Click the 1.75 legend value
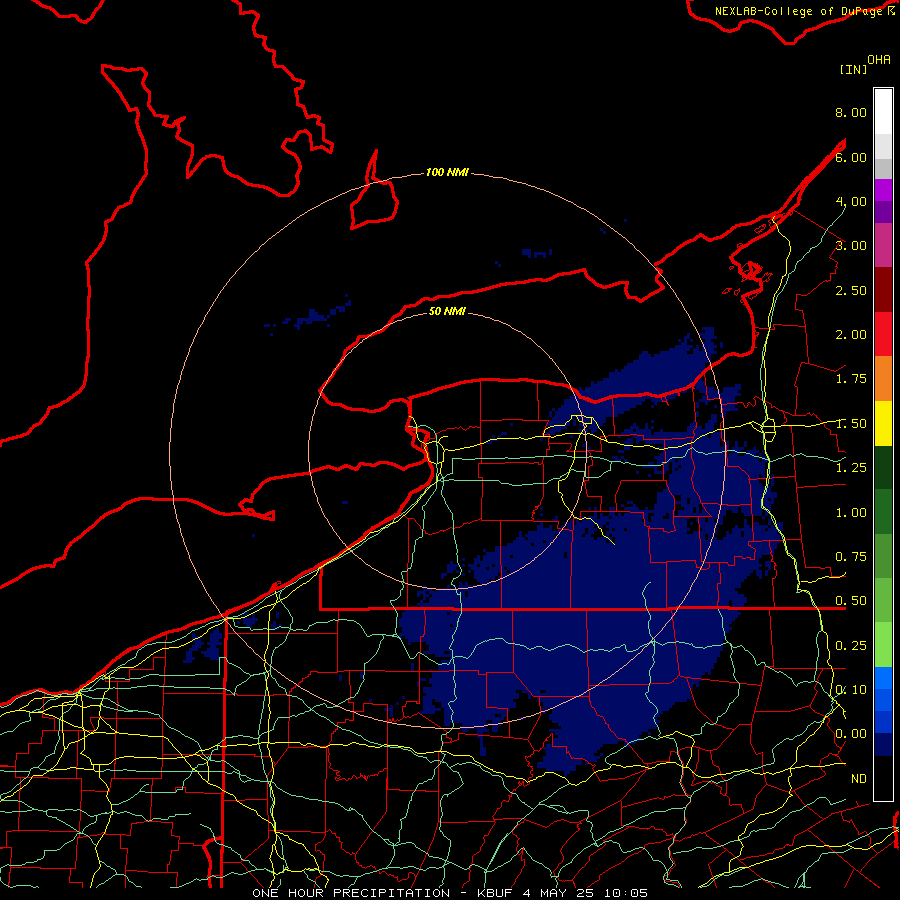Viewport: 900px width, 900px height. coord(851,379)
